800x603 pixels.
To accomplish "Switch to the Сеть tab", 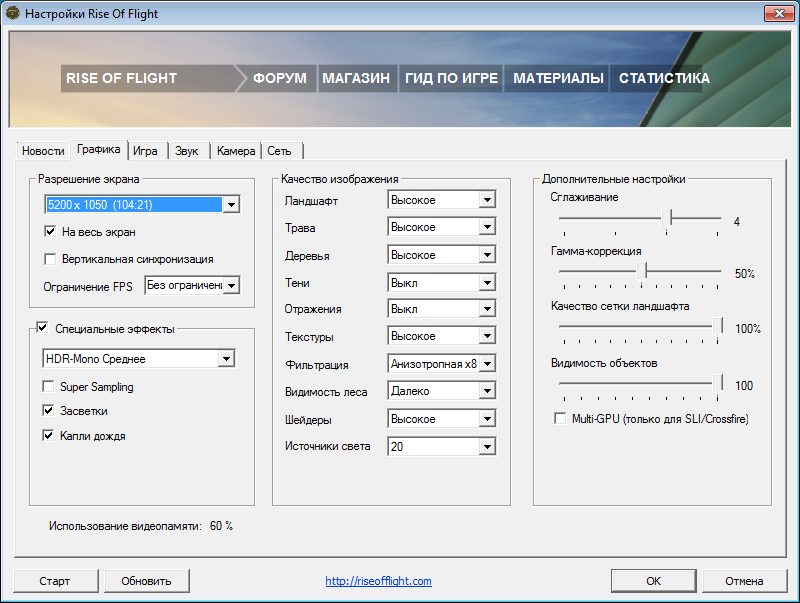I will [280, 151].
